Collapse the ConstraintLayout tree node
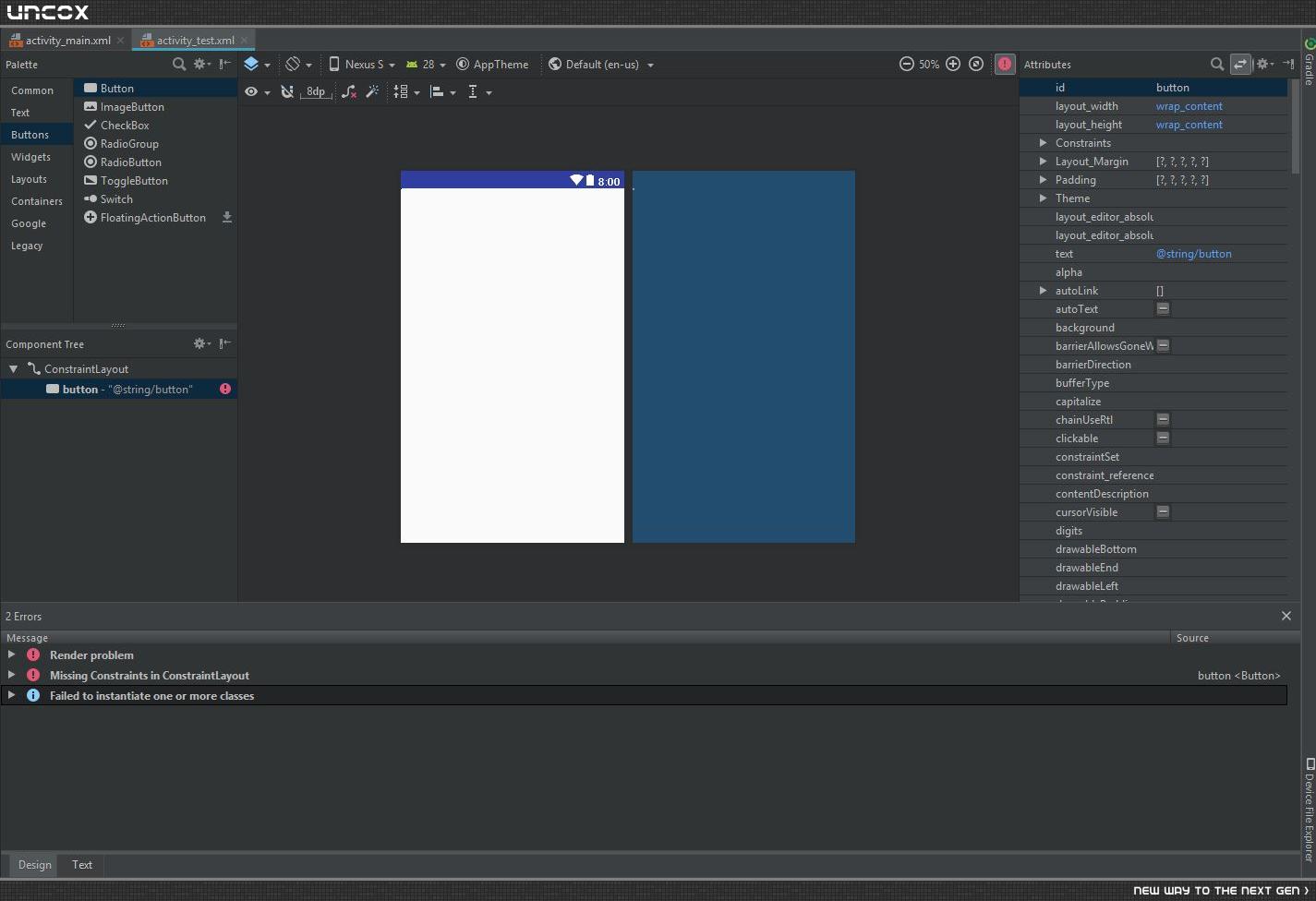 13,368
